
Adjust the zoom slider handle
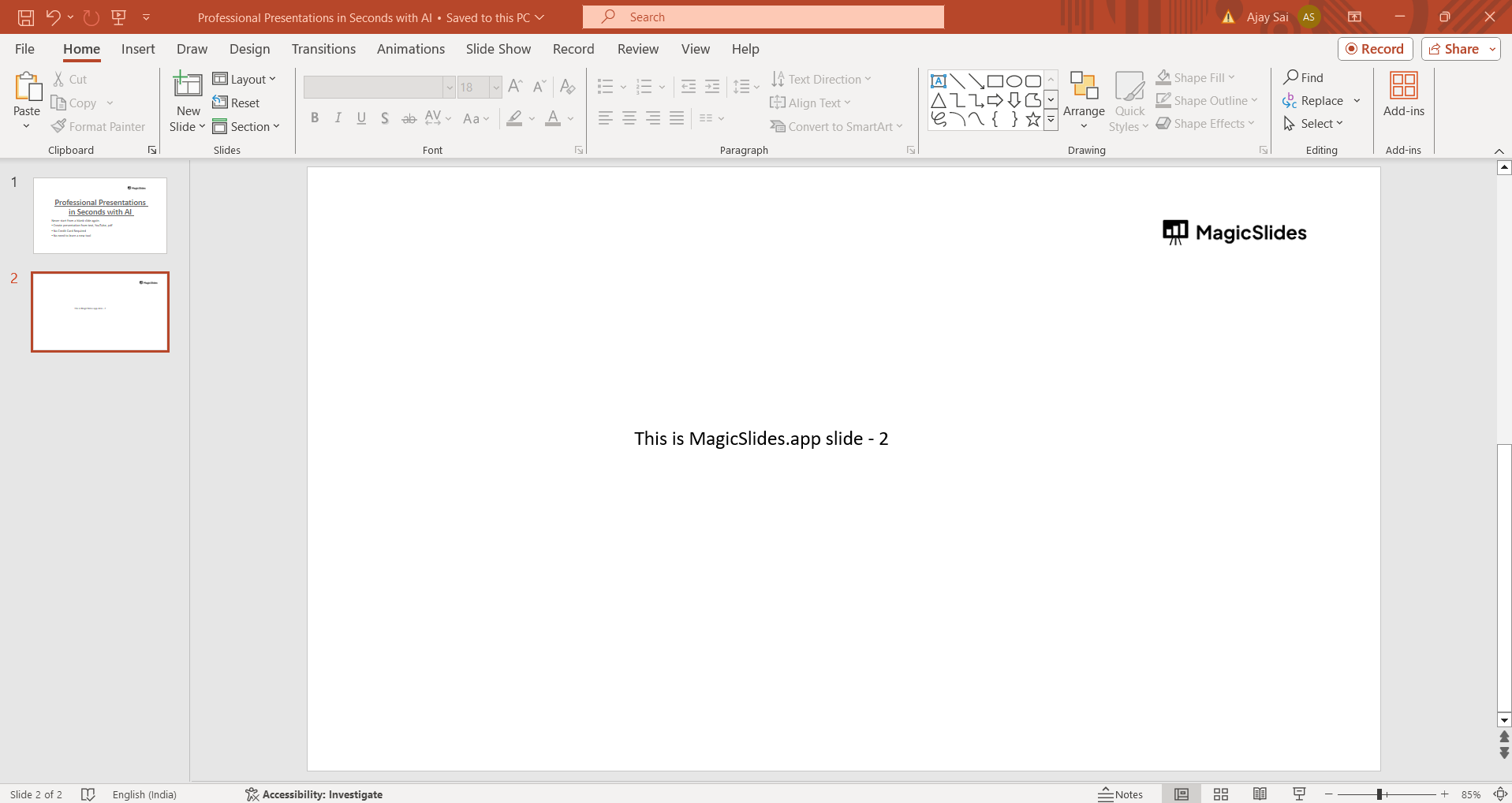(x=1379, y=794)
